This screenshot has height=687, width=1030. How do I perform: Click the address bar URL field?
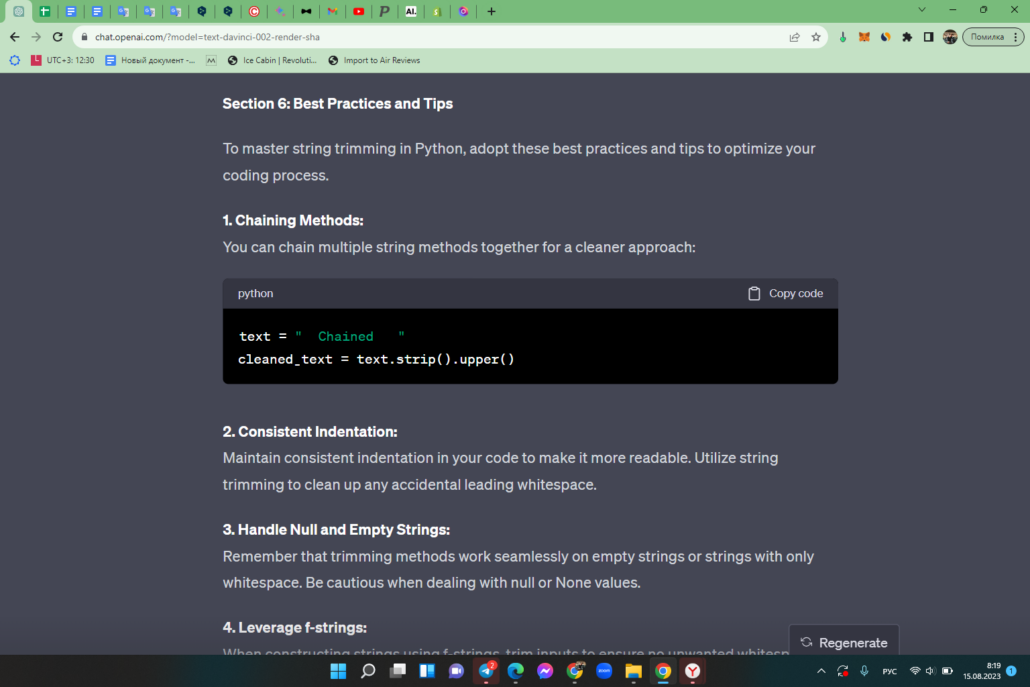coord(434,37)
